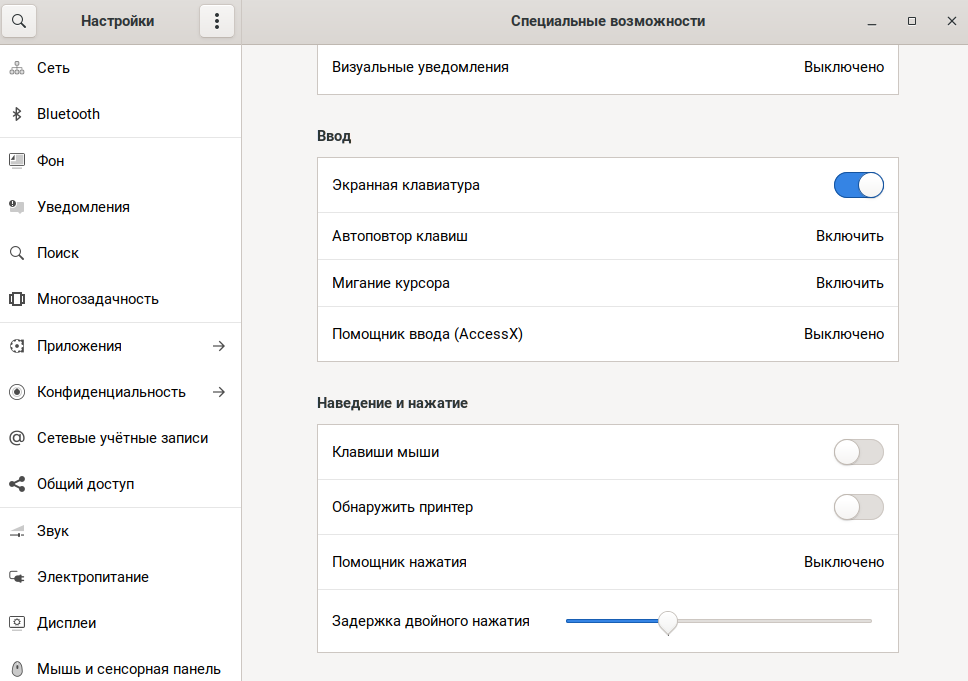Click the Сеть network icon

pyautogui.click(x=16, y=68)
